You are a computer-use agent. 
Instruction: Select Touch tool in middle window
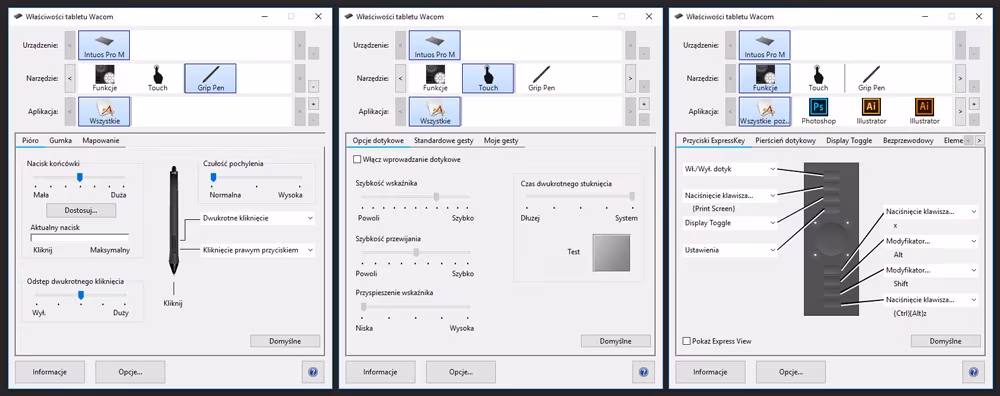point(488,78)
